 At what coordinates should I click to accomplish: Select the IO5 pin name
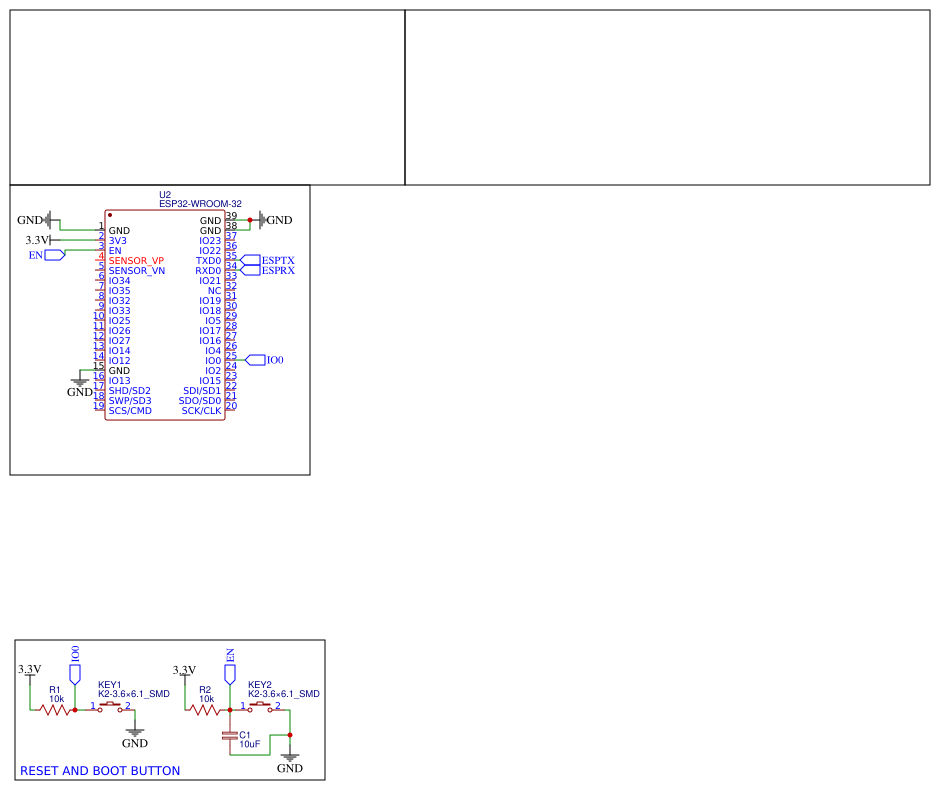tap(213, 321)
